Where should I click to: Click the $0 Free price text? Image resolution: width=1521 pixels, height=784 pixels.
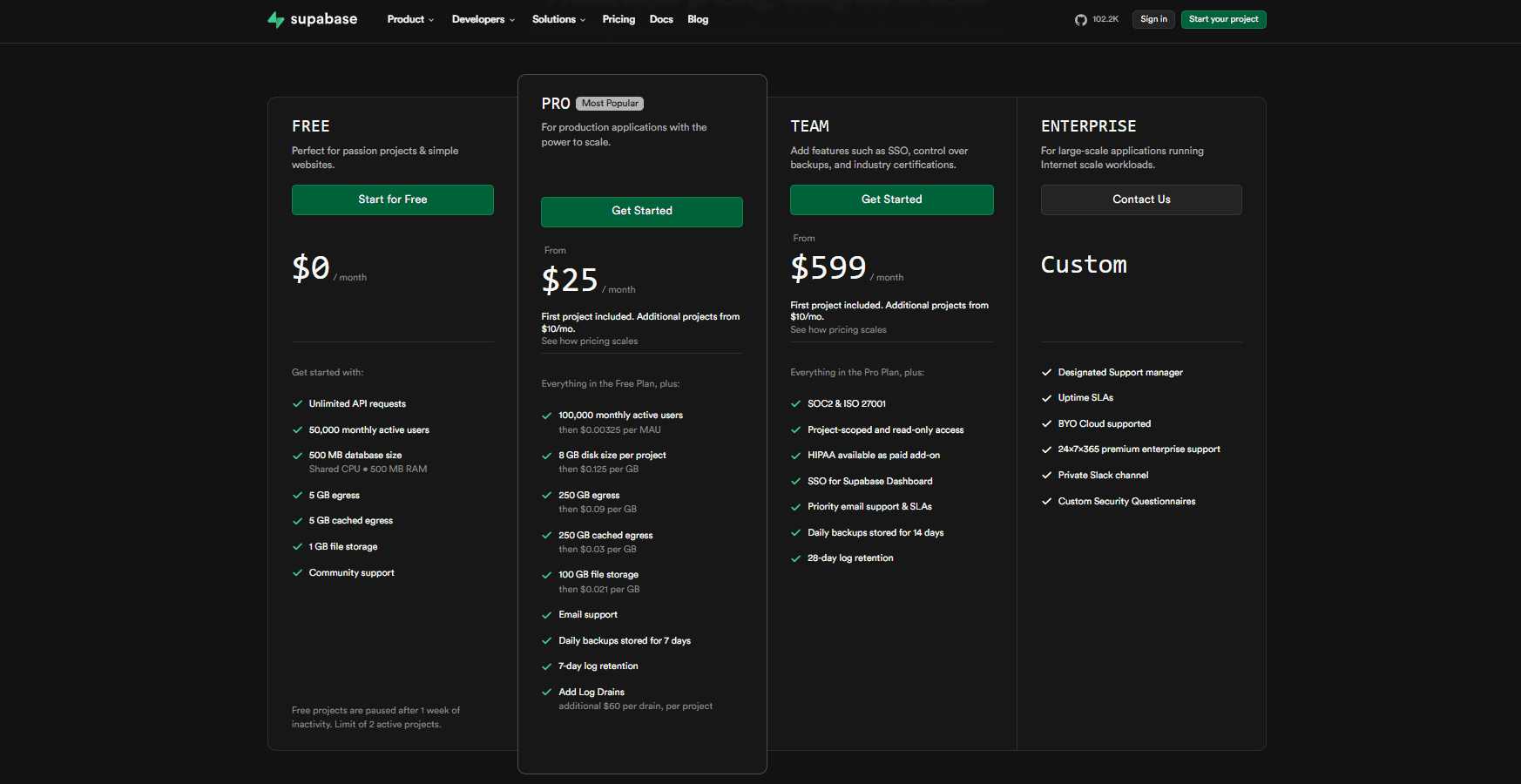[311, 267]
